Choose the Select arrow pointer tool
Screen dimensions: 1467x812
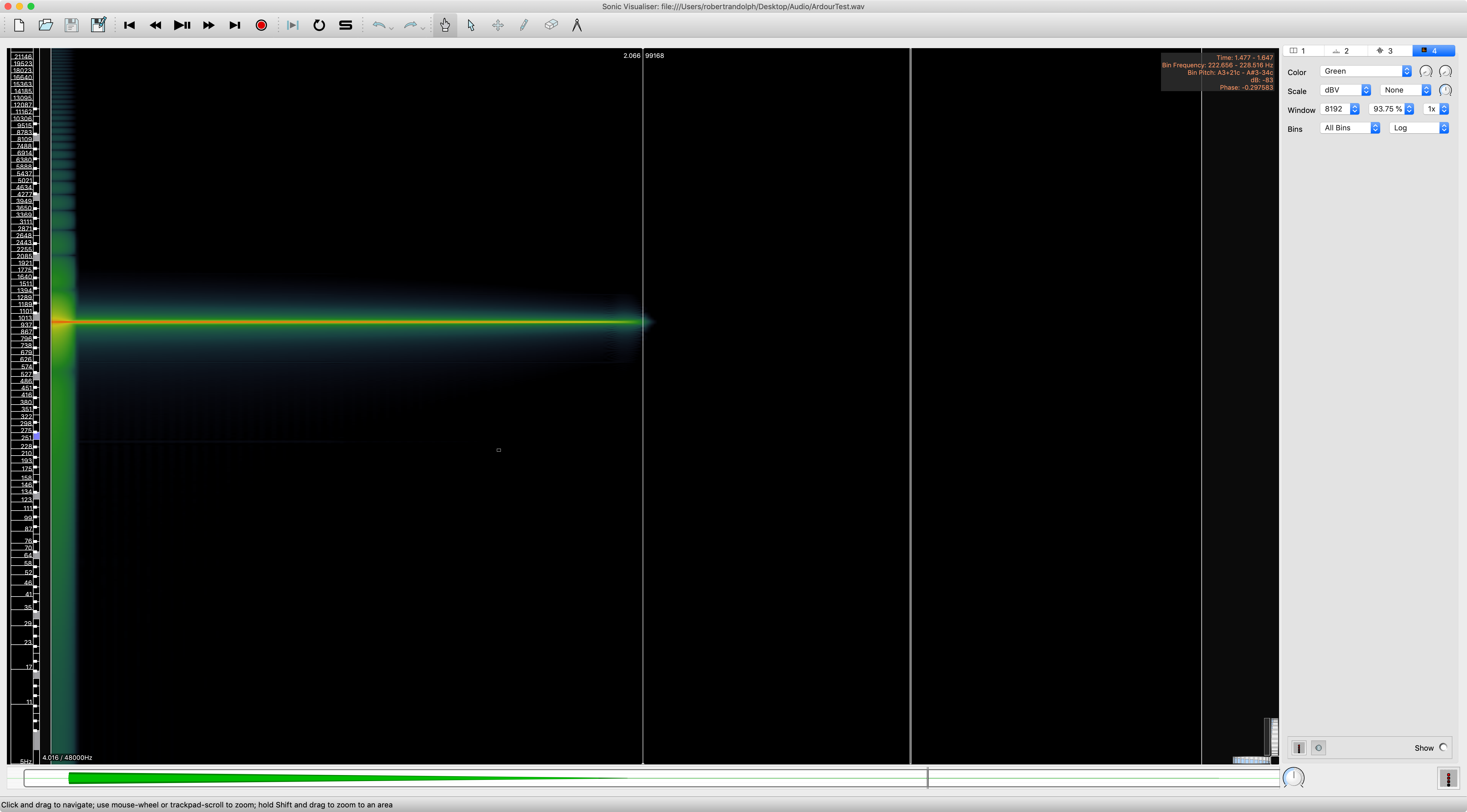click(471, 25)
